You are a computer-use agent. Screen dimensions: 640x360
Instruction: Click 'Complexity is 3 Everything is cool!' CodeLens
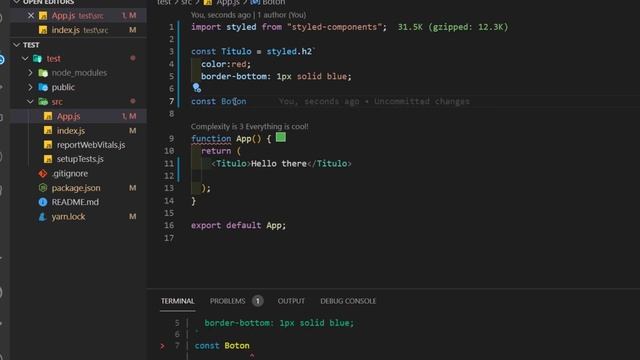coord(249,127)
